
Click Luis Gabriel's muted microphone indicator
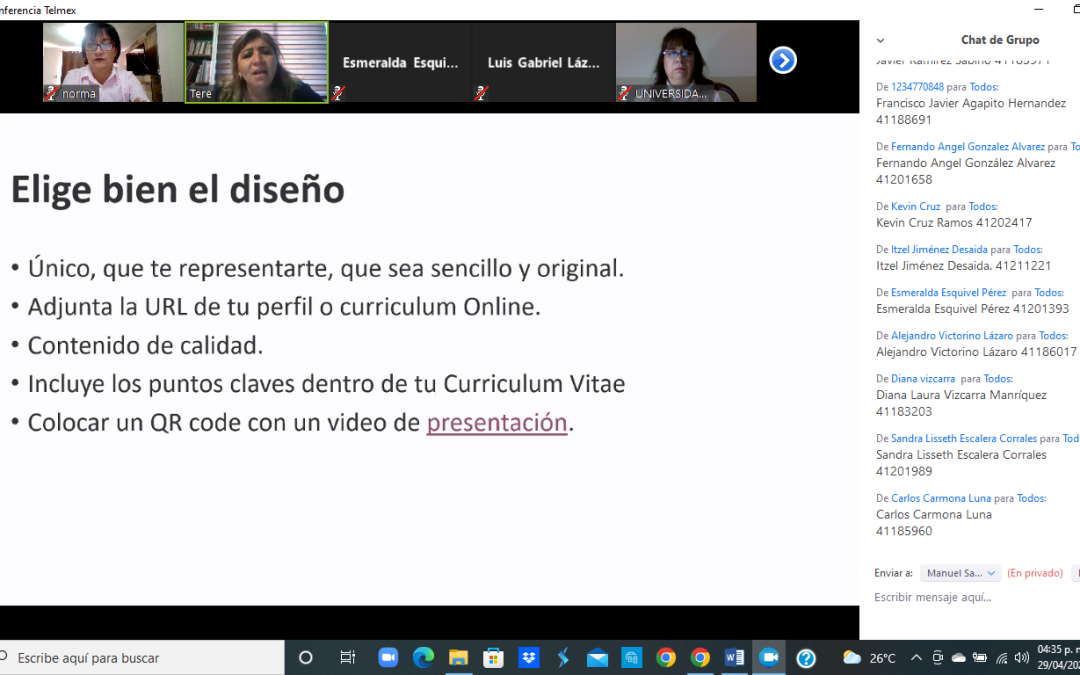pos(481,93)
